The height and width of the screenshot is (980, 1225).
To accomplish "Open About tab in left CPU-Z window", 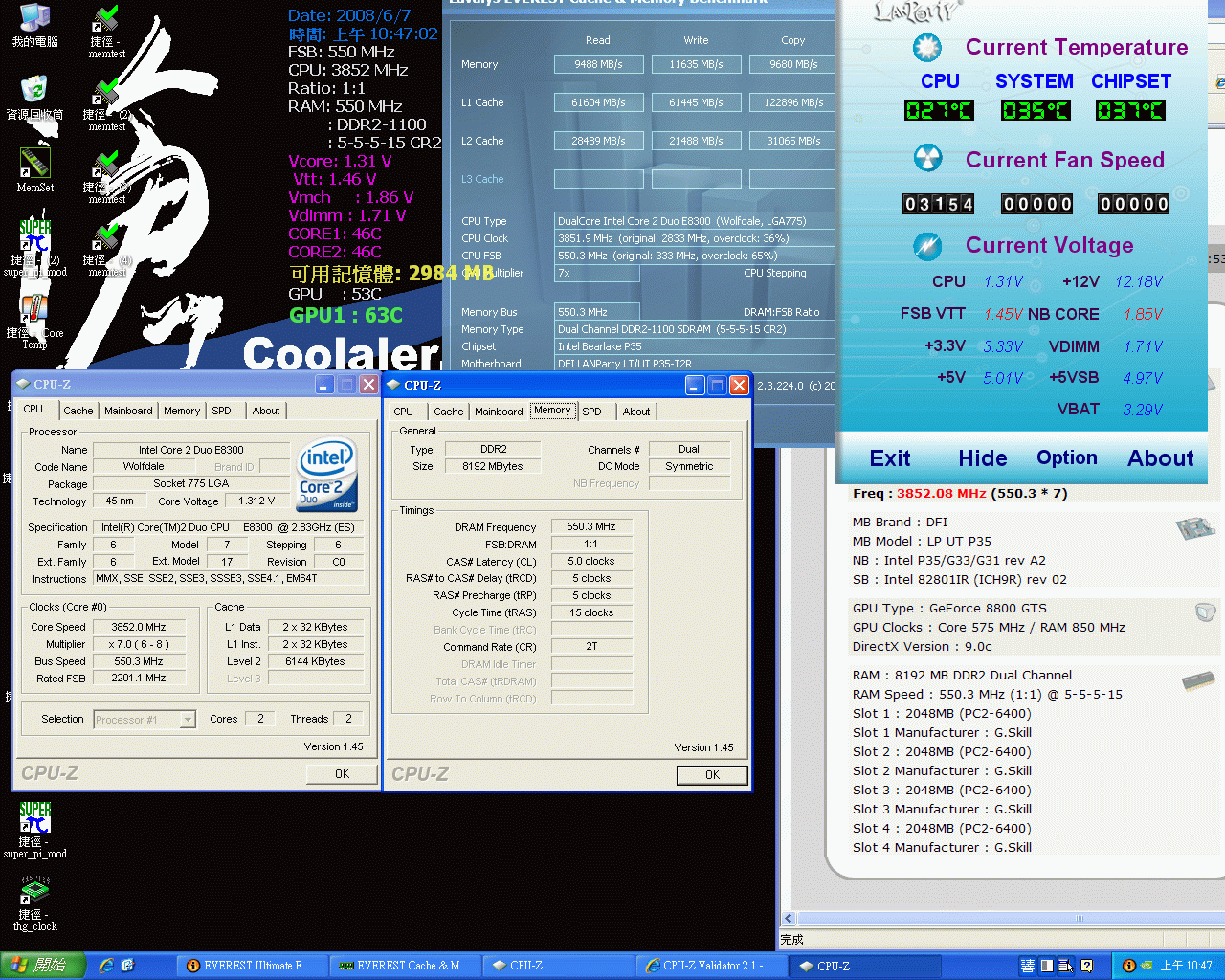I will [266, 411].
